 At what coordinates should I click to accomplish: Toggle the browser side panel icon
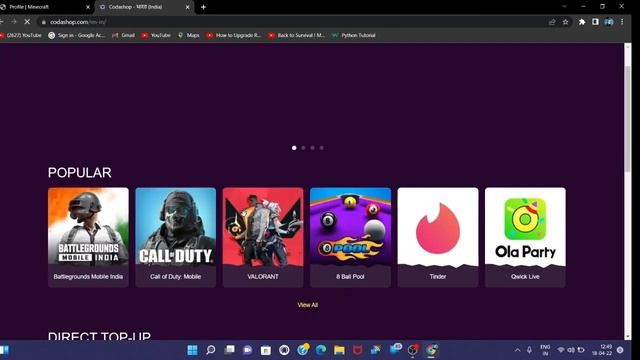(595, 22)
